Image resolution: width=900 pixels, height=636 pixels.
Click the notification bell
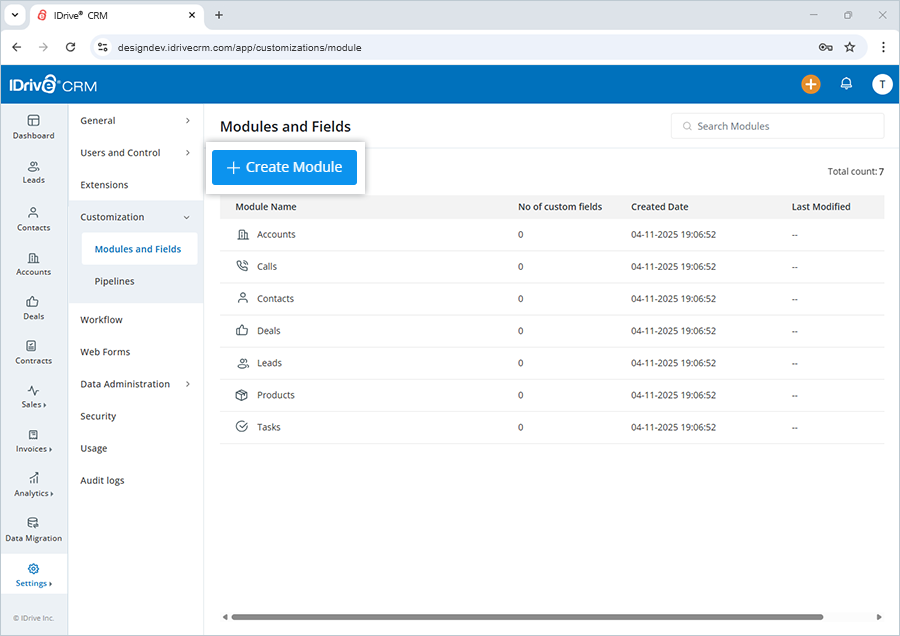[x=846, y=84]
